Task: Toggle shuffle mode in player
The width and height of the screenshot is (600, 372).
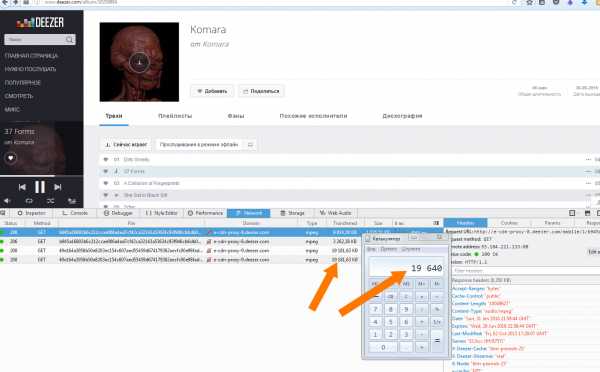Action: click(51, 201)
